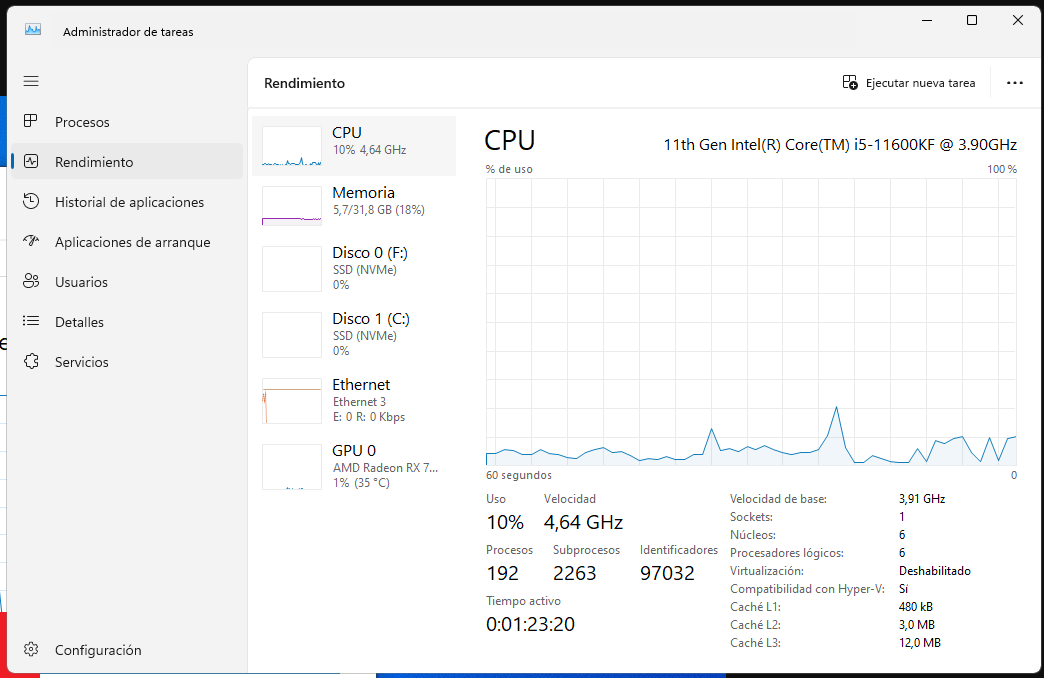The width and height of the screenshot is (1044, 678).
Task: Select the CPU mini graph thumbnail
Action: 292,146
